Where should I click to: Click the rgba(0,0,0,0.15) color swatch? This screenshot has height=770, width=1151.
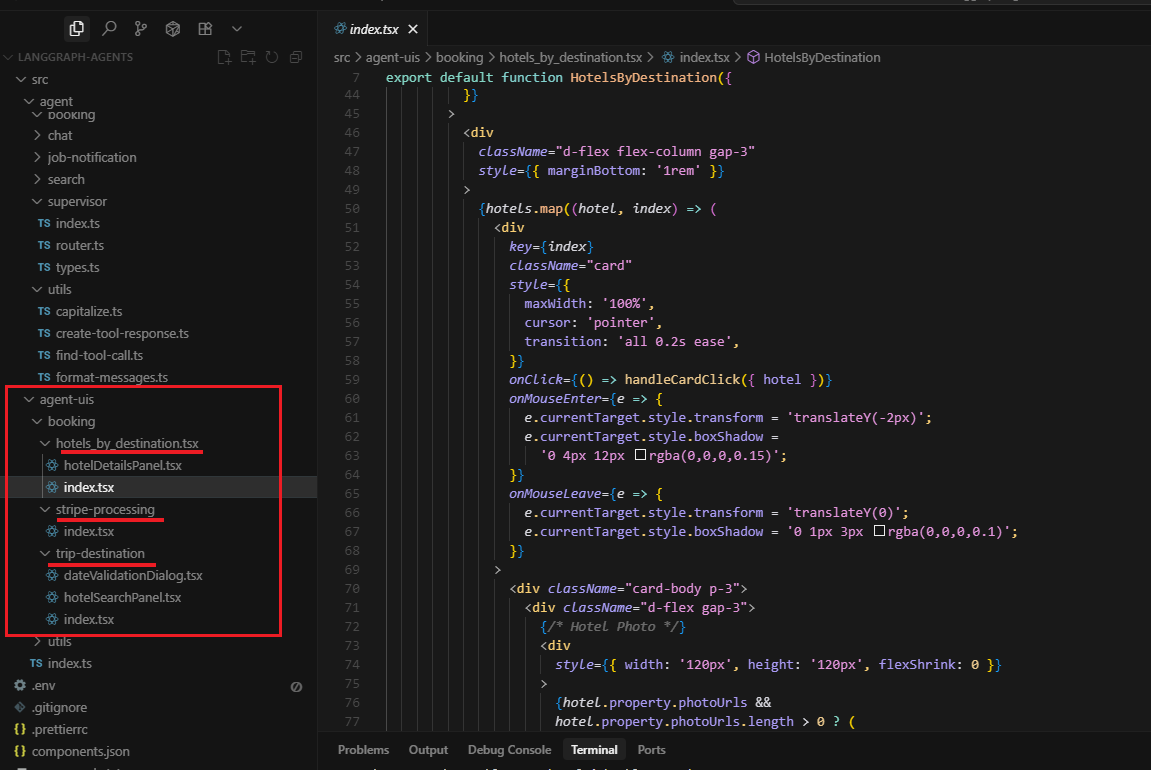(642, 455)
